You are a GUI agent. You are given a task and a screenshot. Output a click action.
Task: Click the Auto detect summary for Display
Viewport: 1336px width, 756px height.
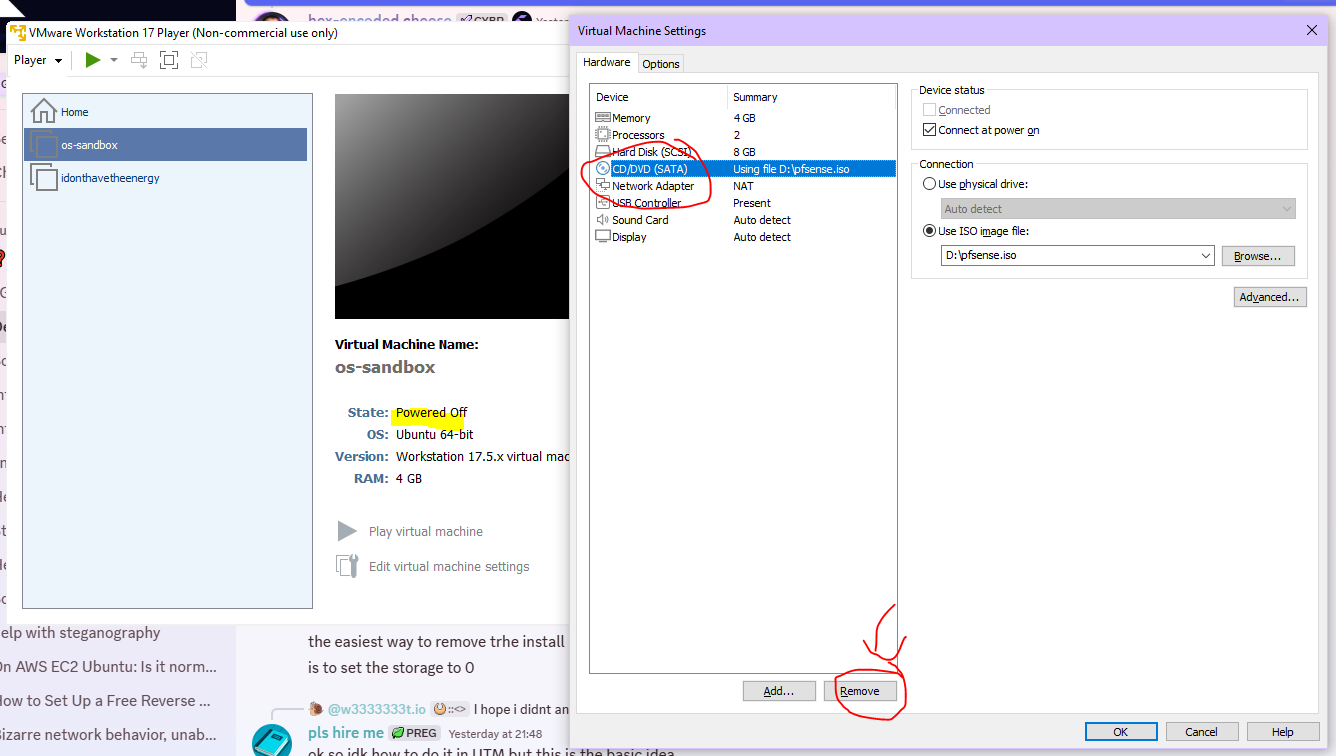tap(762, 237)
